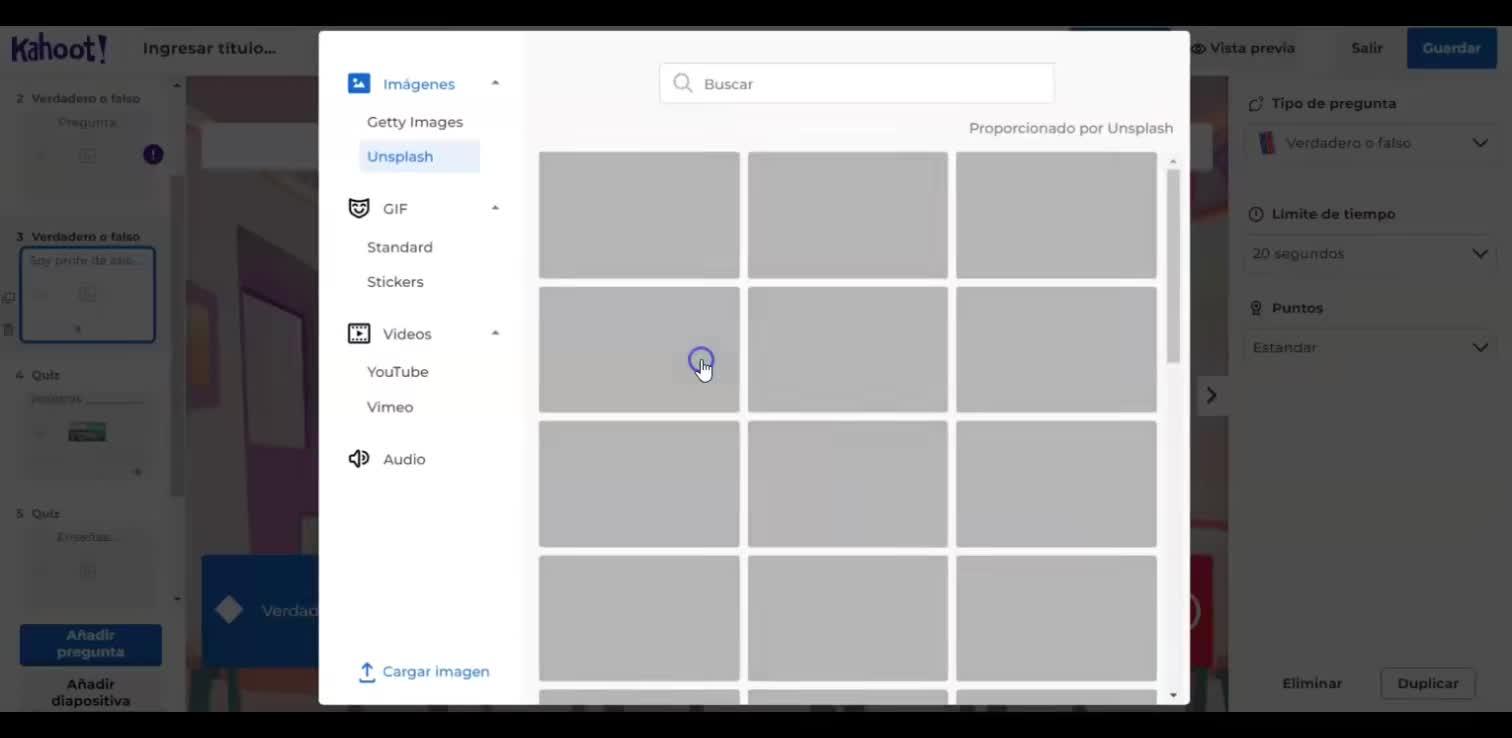Click the Cargar imagen upload link
1512x738 pixels.
pos(424,672)
